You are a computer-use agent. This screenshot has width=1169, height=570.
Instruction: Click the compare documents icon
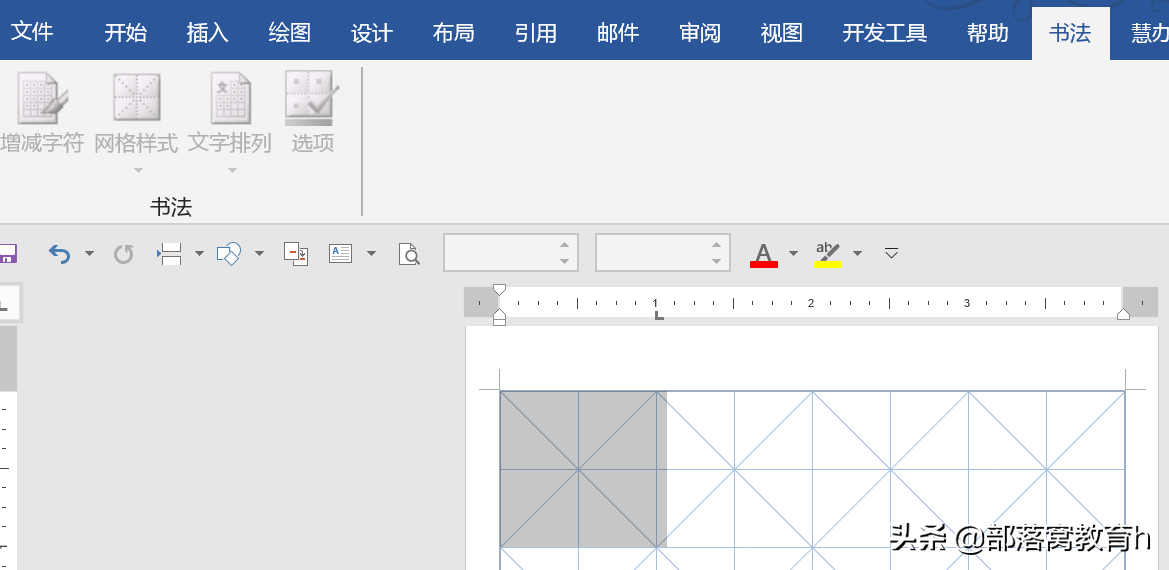pos(297,254)
